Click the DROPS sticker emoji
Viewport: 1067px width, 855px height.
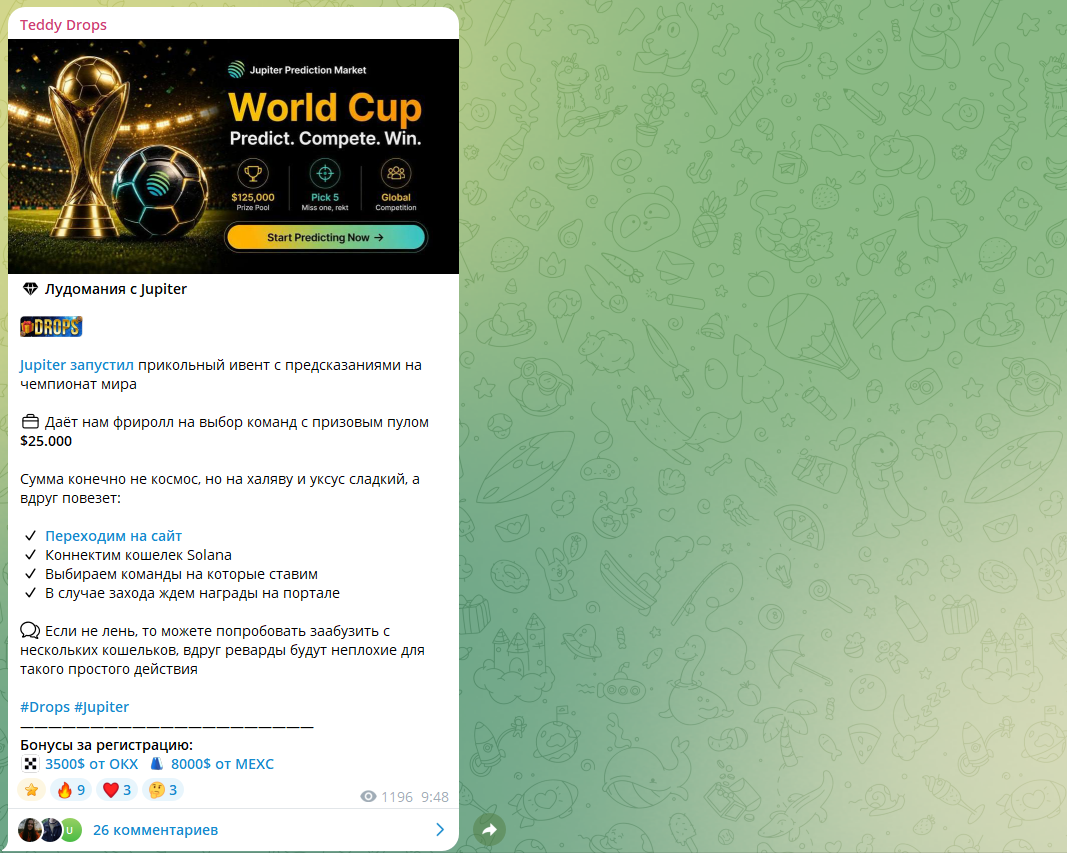51,327
